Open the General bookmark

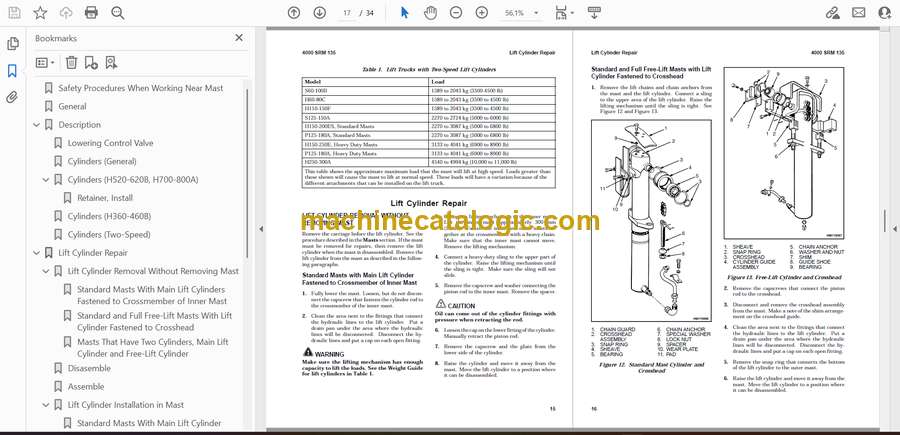click(72, 106)
